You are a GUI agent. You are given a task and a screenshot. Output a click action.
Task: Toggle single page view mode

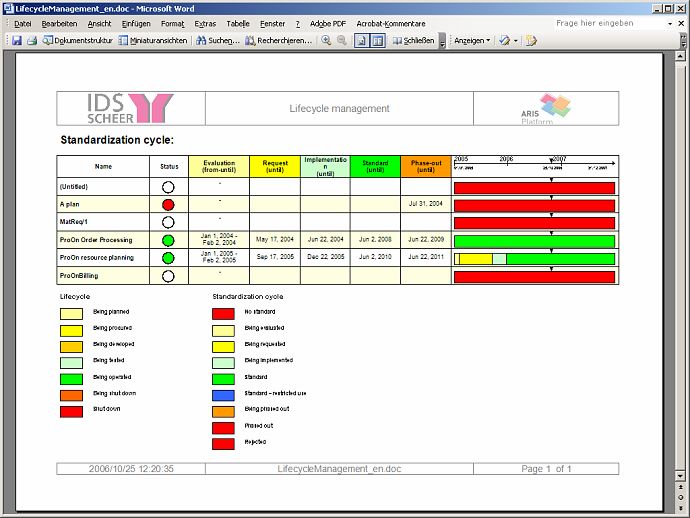pos(361,41)
